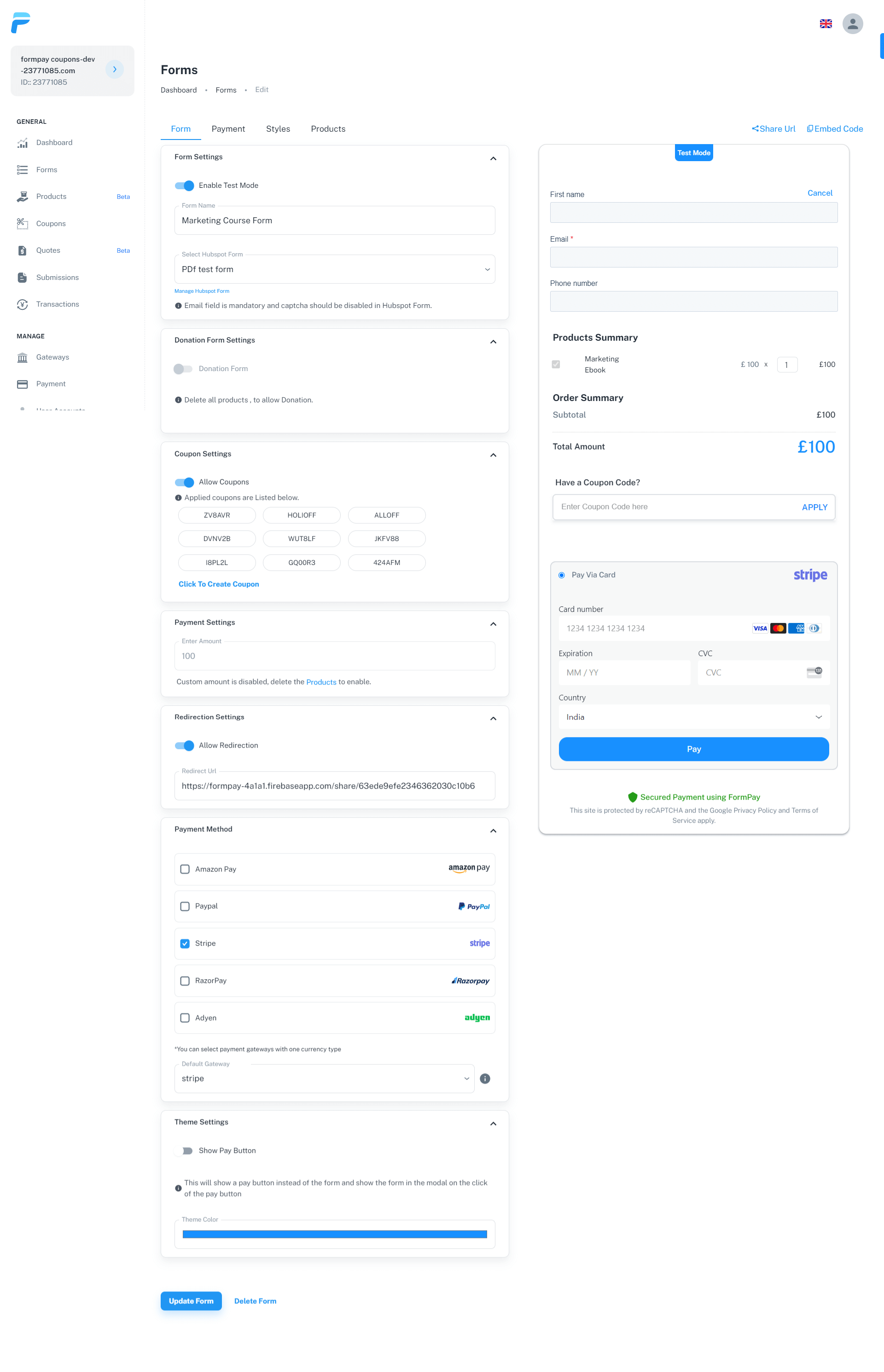The image size is (884, 1372).
Task: Open the Payment tab
Action: click(x=228, y=128)
